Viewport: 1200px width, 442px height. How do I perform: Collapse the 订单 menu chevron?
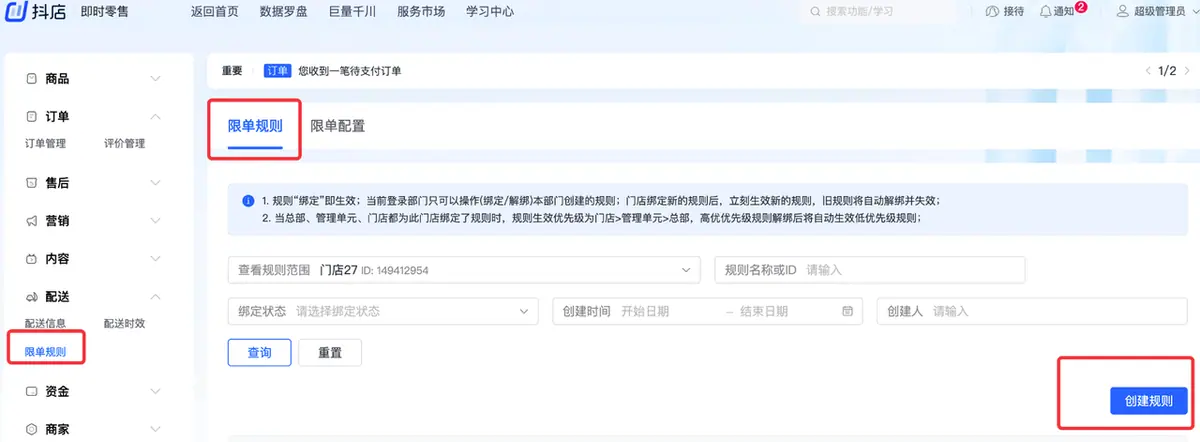coord(155,117)
